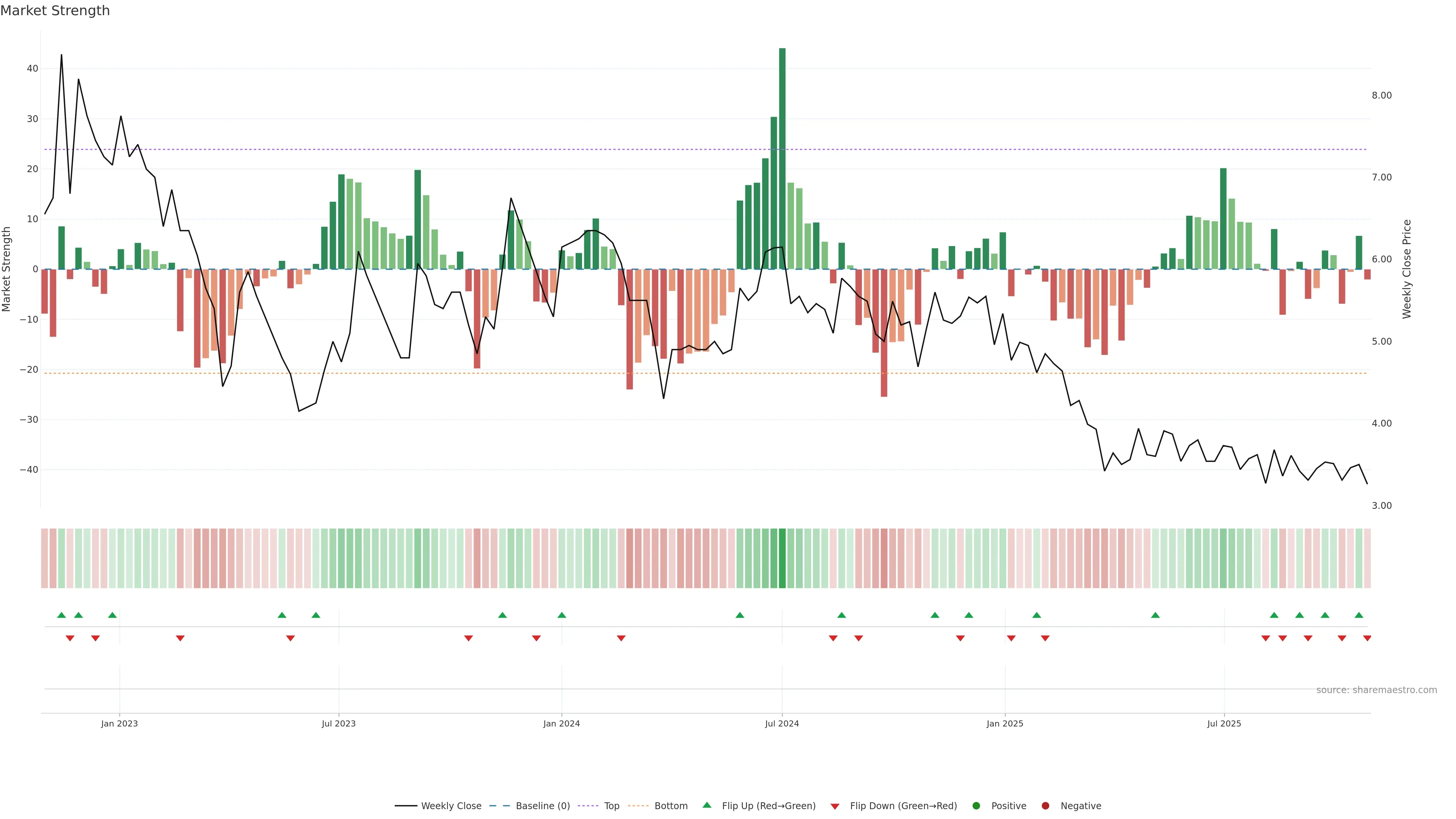
Task: Click the 8.00 right-axis price label
Action: [1381, 95]
